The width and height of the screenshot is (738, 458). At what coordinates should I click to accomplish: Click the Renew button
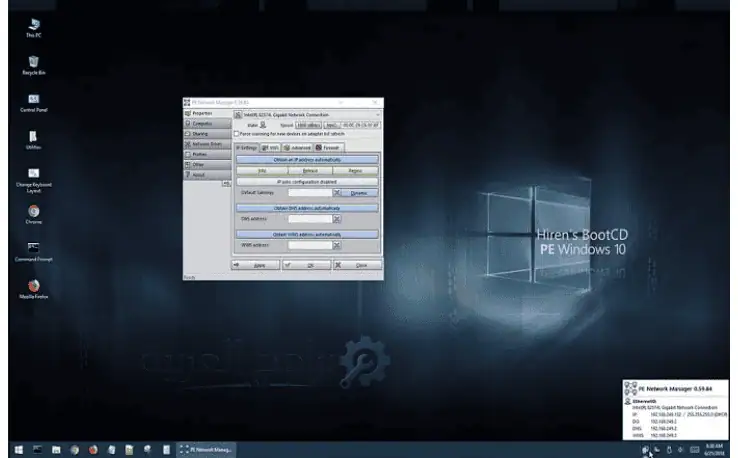(x=355, y=171)
